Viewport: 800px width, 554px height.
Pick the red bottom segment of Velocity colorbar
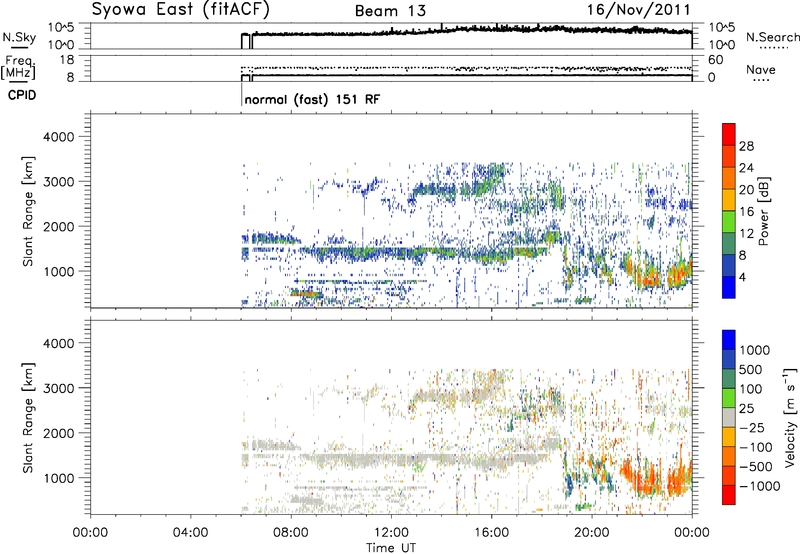[729, 495]
